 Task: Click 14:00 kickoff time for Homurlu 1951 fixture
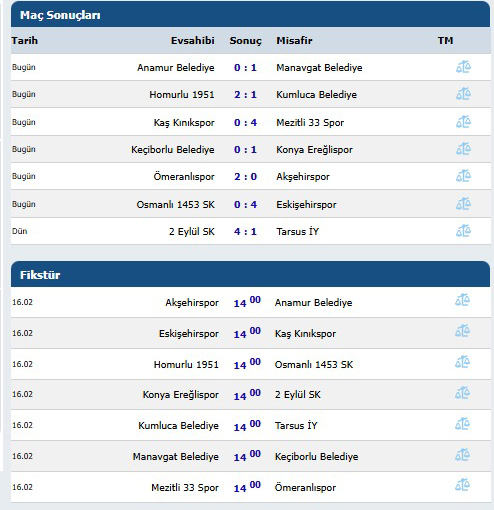tap(247, 364)
